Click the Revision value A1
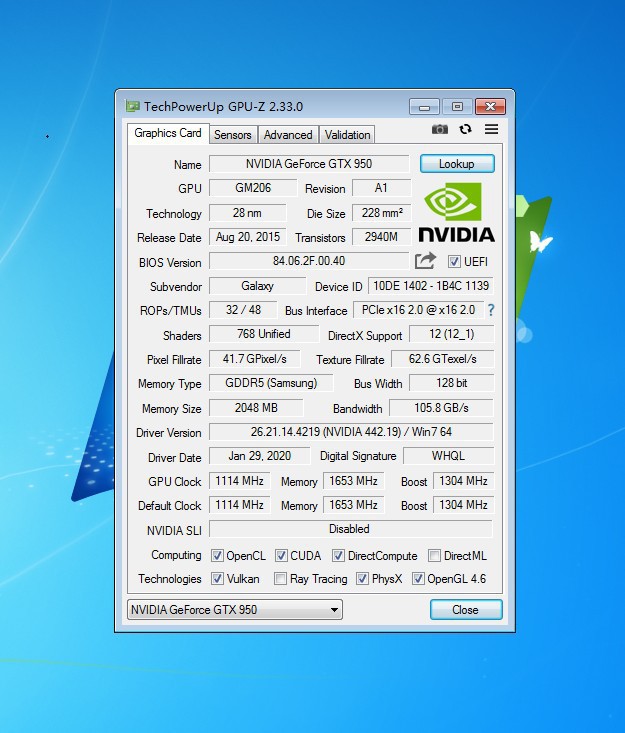The image size is (625, 733). pos(381,188)
